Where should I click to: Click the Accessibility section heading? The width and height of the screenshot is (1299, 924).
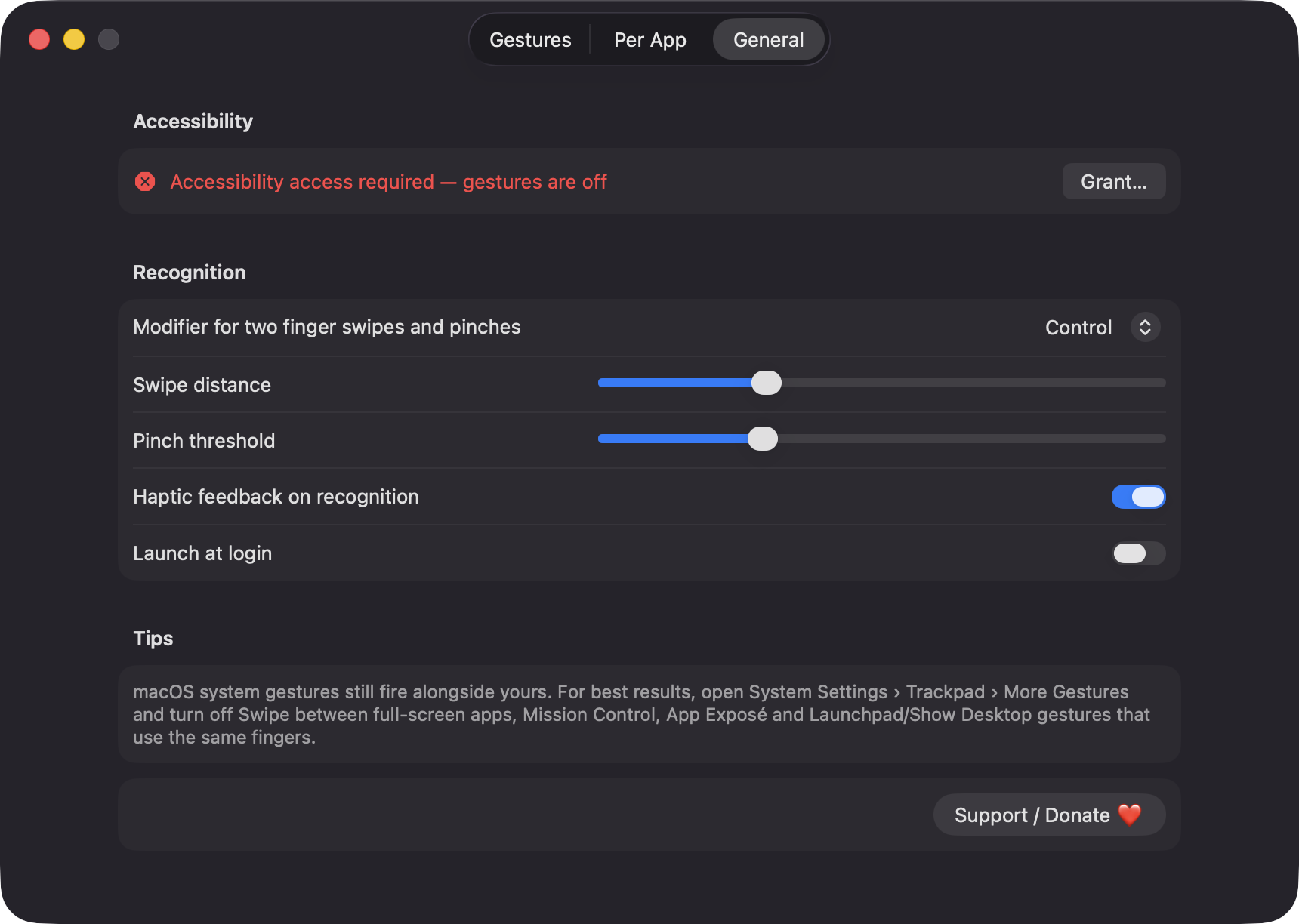click(x=193, y=122)
